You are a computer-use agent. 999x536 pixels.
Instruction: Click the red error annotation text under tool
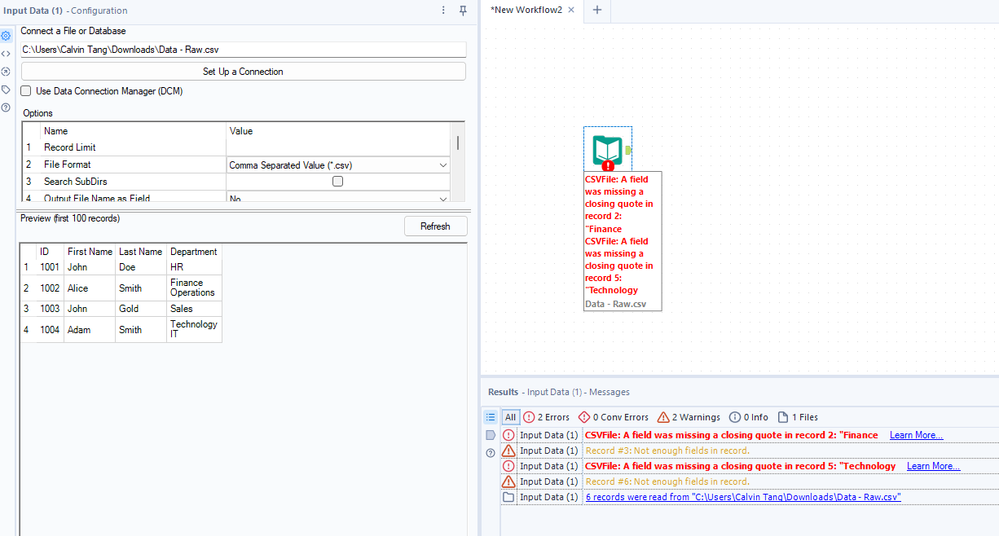click(619, 235)
